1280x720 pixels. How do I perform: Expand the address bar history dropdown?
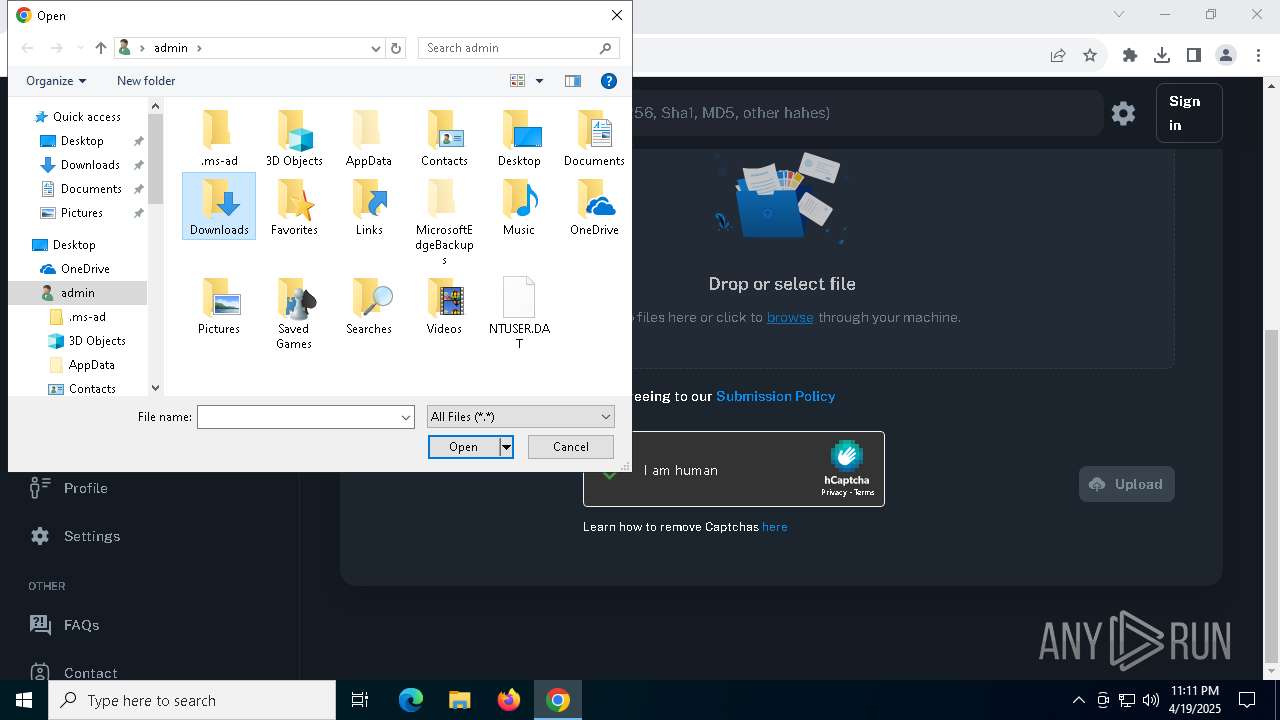pyautogui.click(x=376, y=48)
